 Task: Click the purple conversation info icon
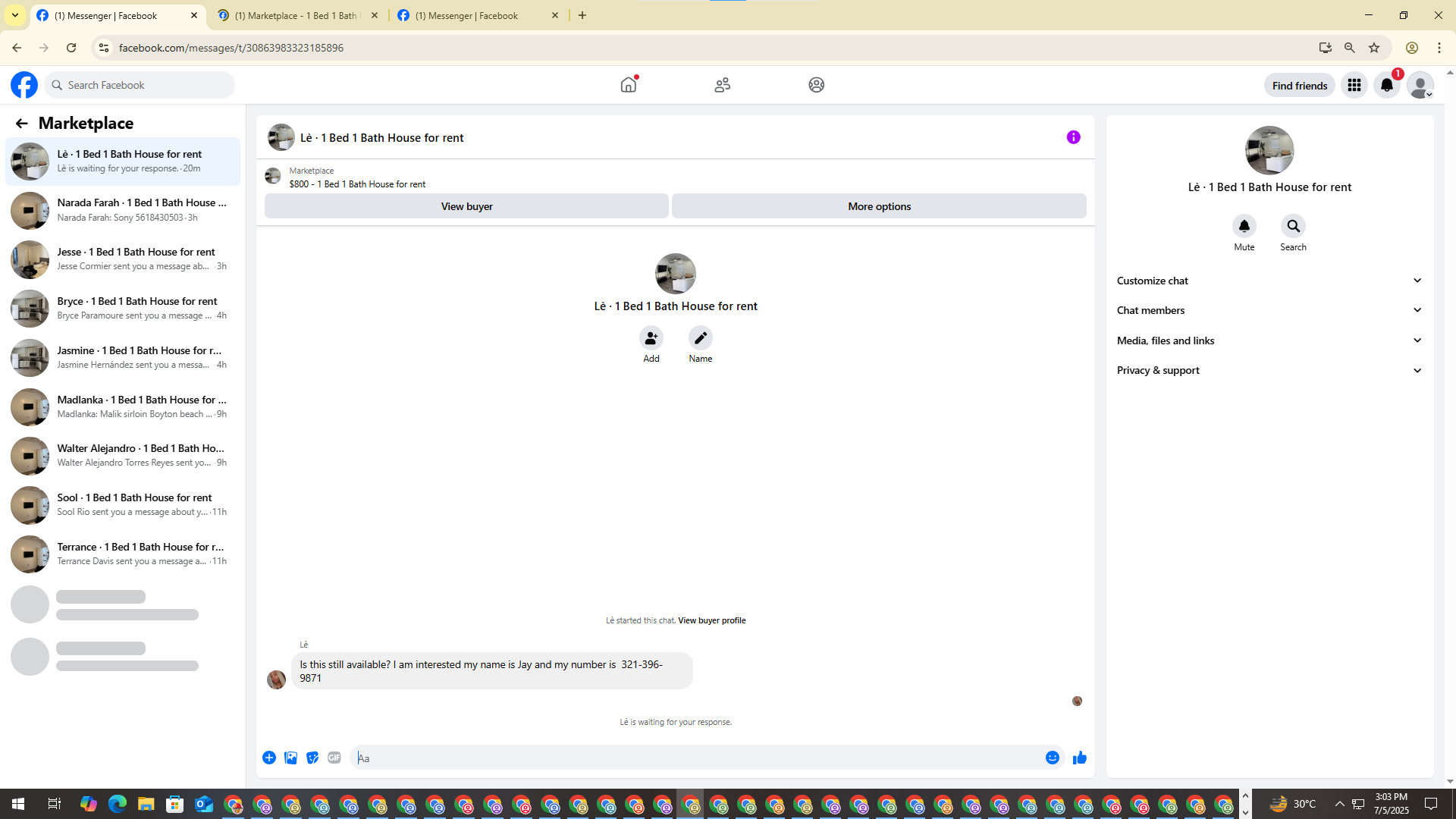click(1073, 137)
